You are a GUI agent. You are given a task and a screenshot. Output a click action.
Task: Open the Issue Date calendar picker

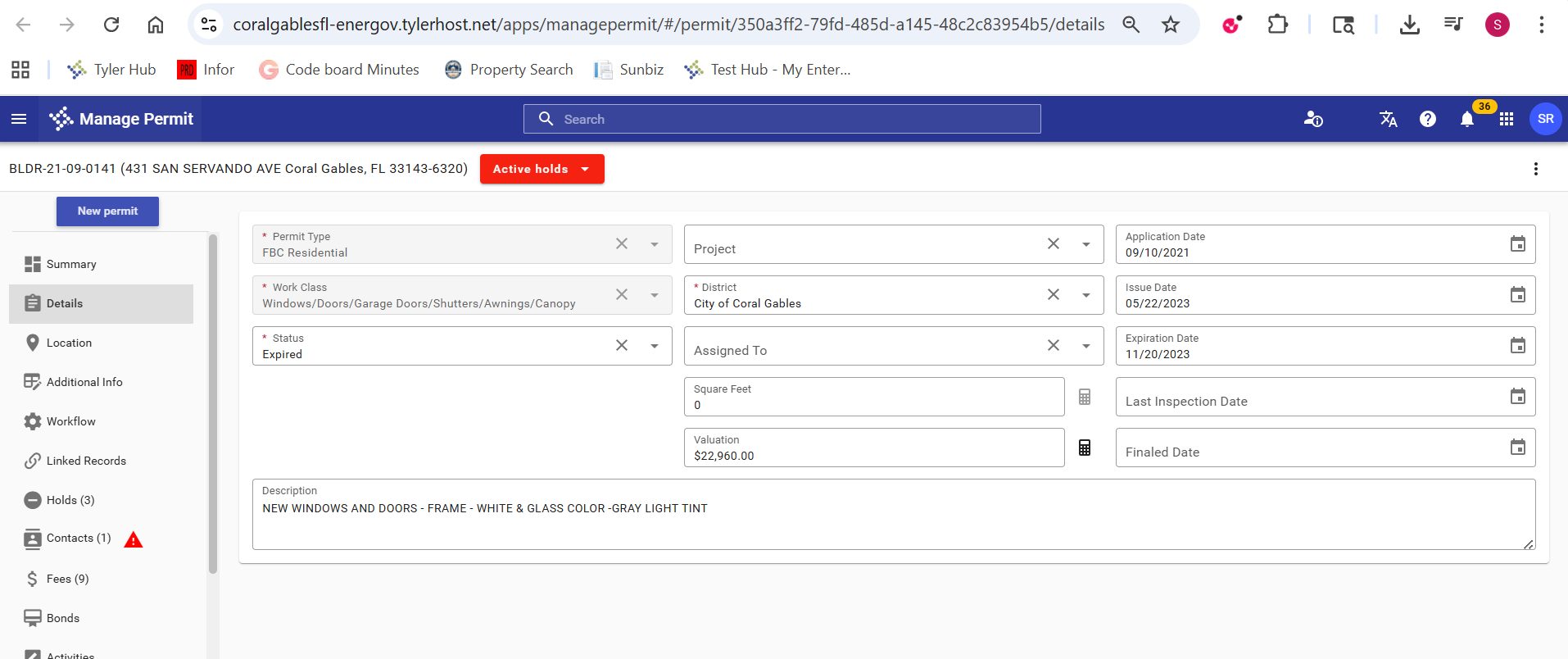click(x=1517, y=295)
